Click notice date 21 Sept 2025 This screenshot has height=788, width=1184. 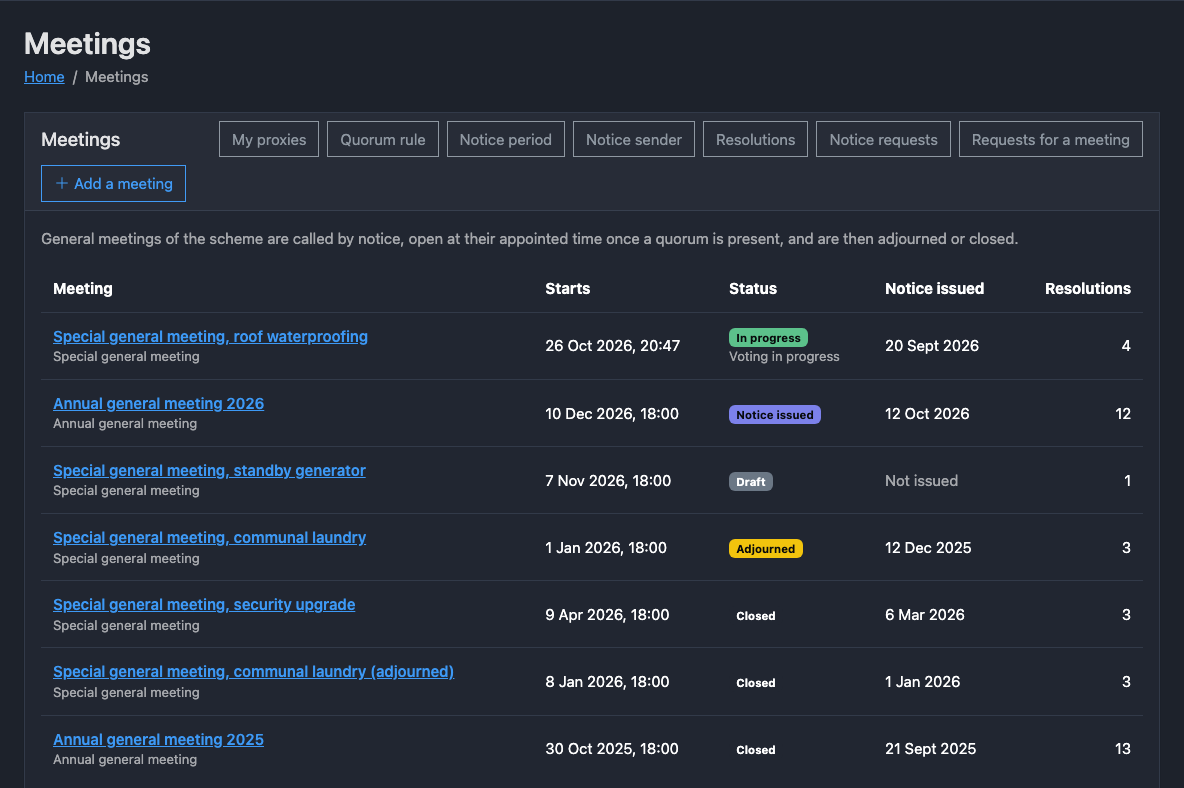(x=930, y=749)
